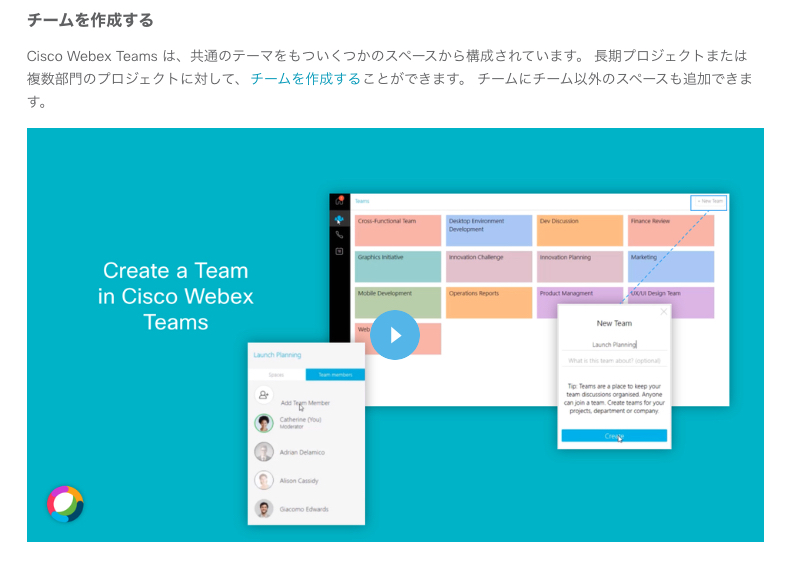Open the Marketing team card
The height and width of the screenshot is (564, 790).
671,267
